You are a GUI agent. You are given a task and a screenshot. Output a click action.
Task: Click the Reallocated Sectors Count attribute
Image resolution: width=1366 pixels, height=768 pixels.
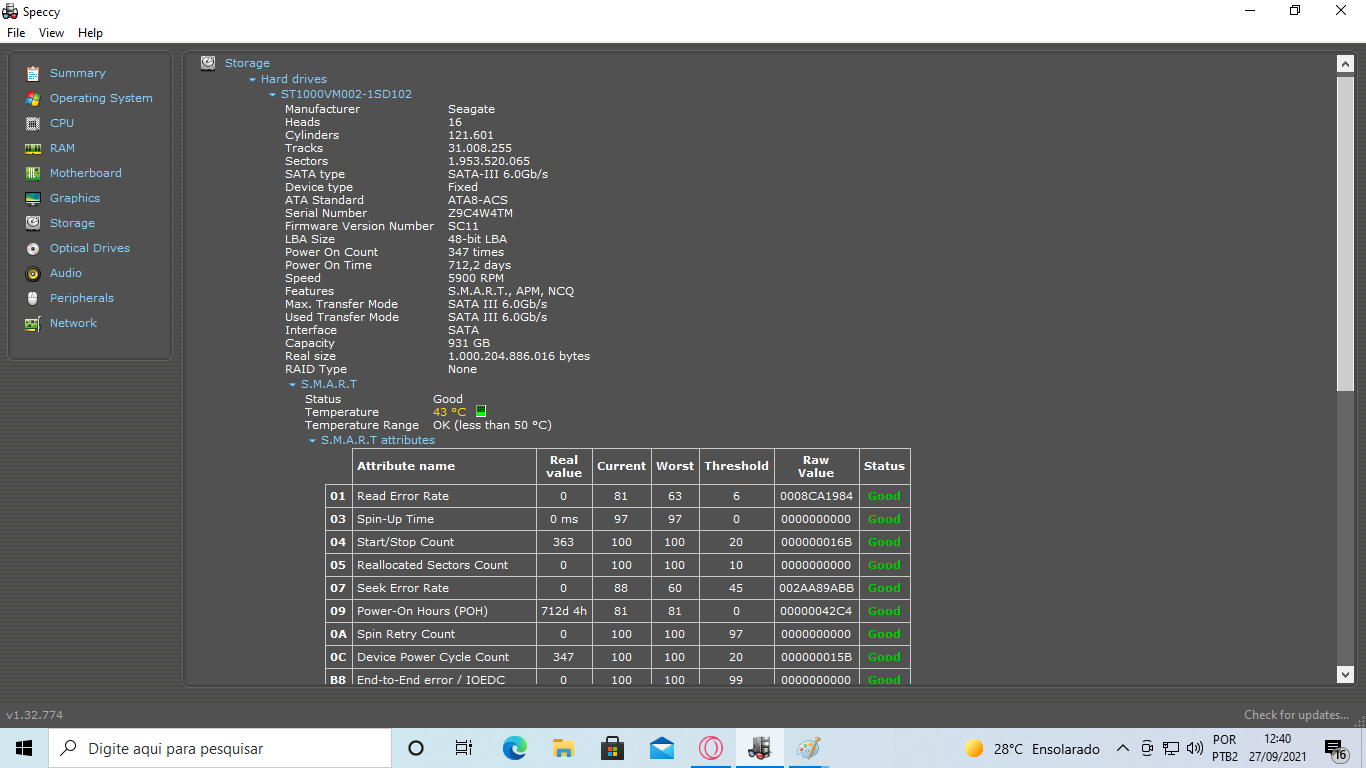pos(432,565)
